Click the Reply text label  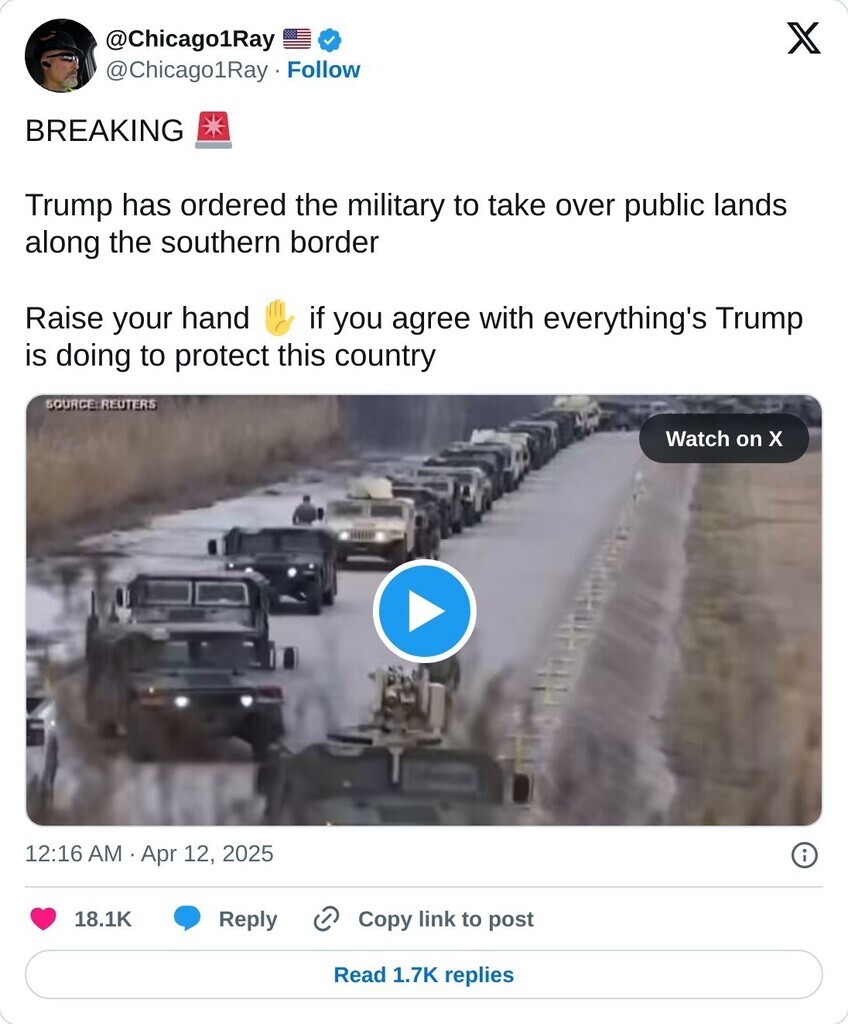point(248,919)
